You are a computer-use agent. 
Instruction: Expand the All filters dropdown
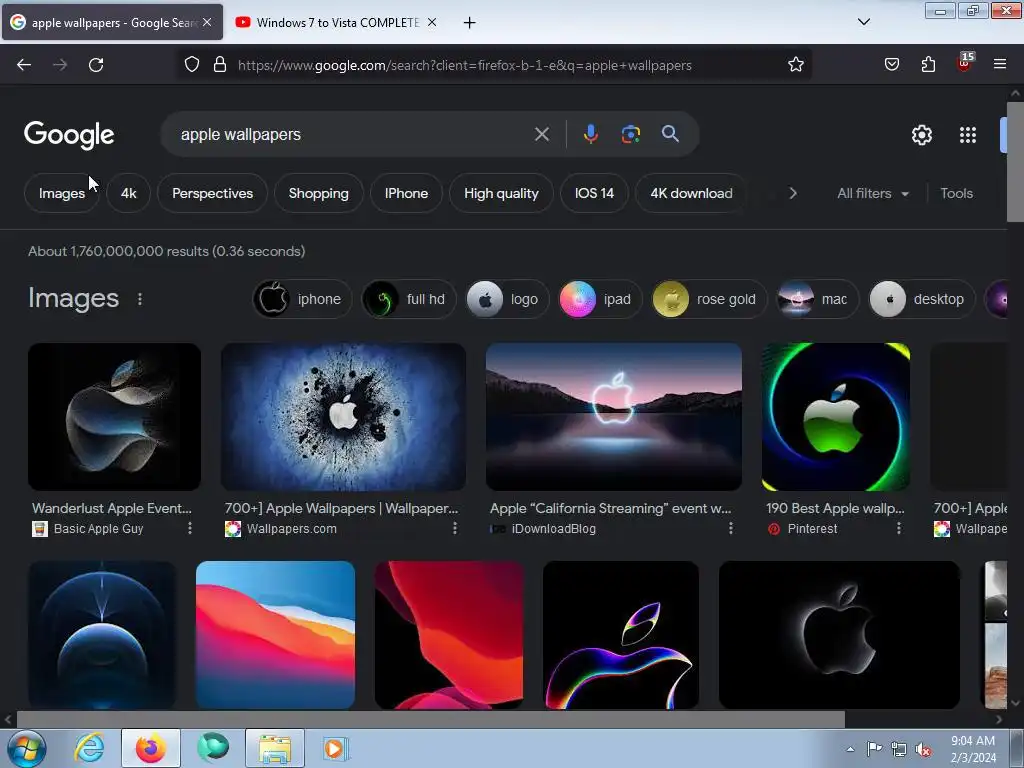click(872, 193)
